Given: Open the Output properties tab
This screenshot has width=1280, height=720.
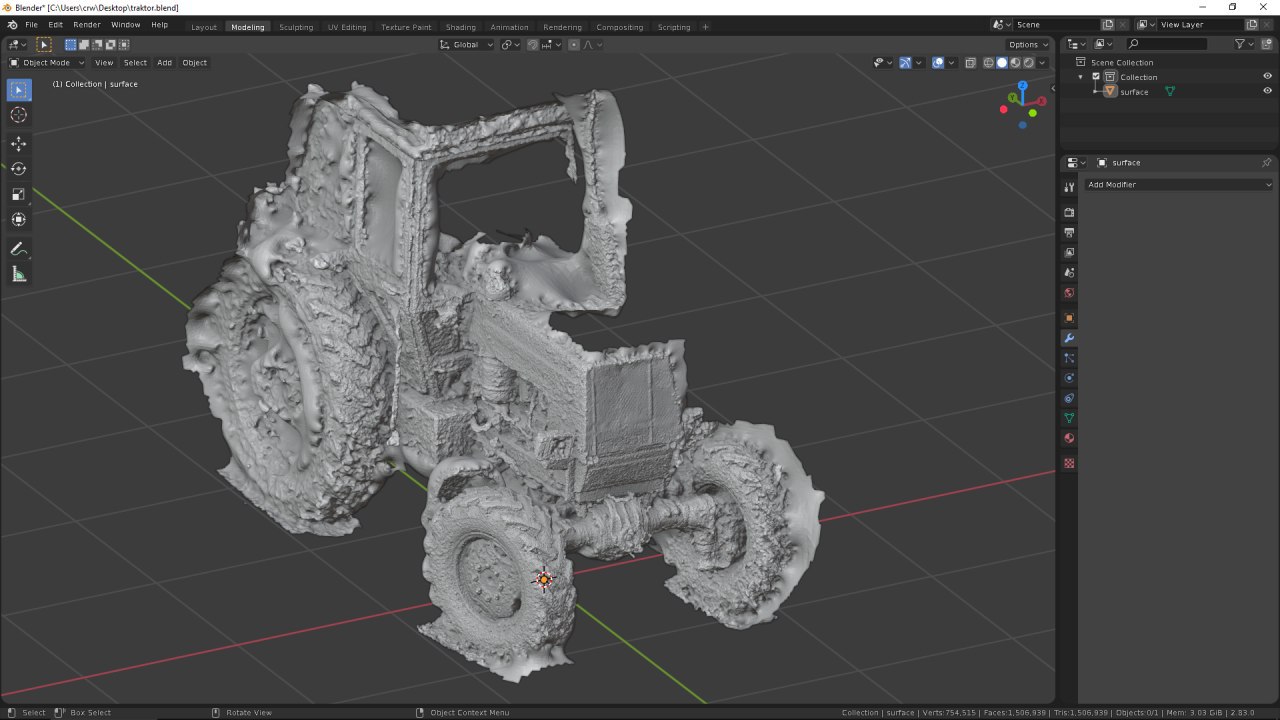Looking at the screenshot, I should (x=1069, y=232).
